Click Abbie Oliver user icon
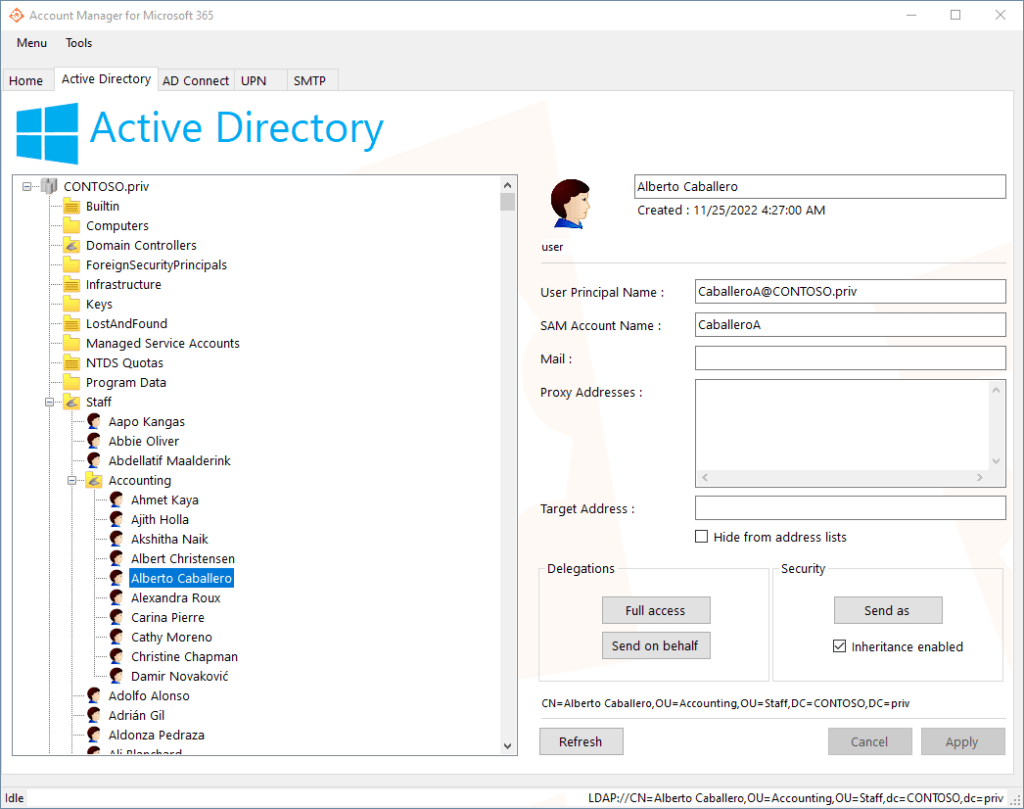Screen dimensions: 1024x809 coord(94,441)
